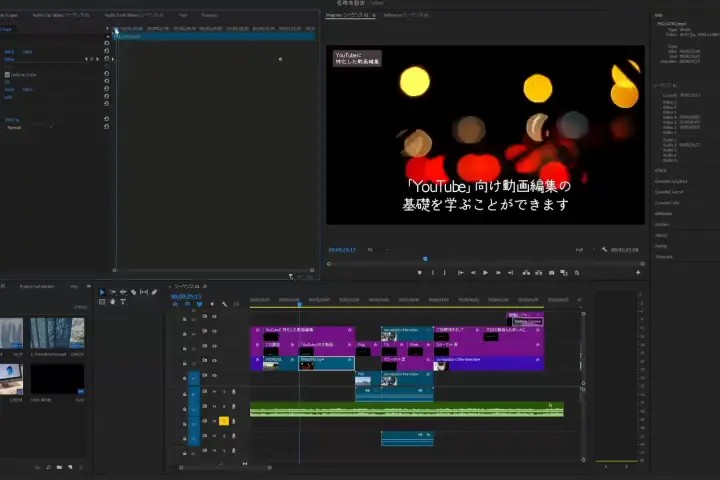Expand the Essential Sound panel
Viewport: 720px width, 480px height.
[x=669, y=192]
